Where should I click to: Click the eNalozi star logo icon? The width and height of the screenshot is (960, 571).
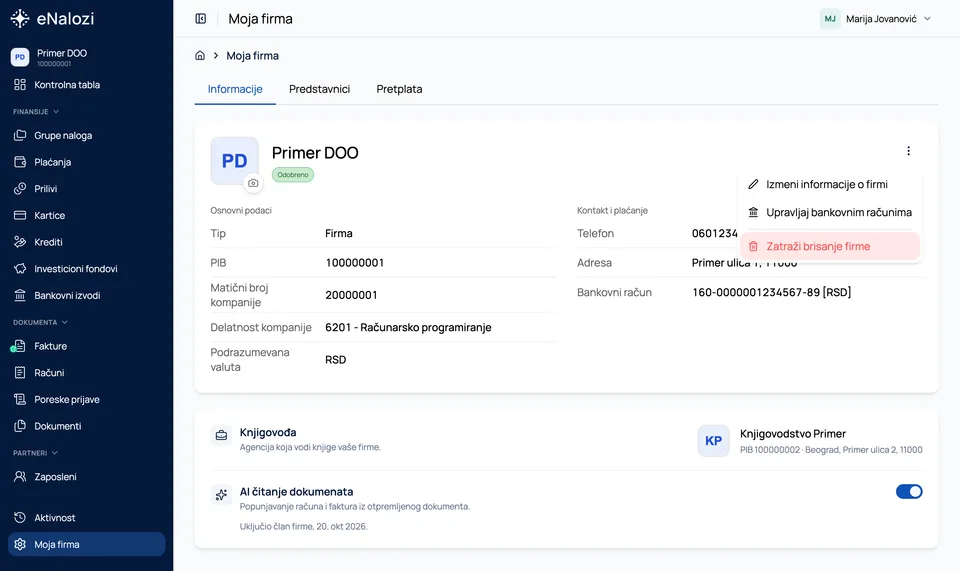(20, 18)
